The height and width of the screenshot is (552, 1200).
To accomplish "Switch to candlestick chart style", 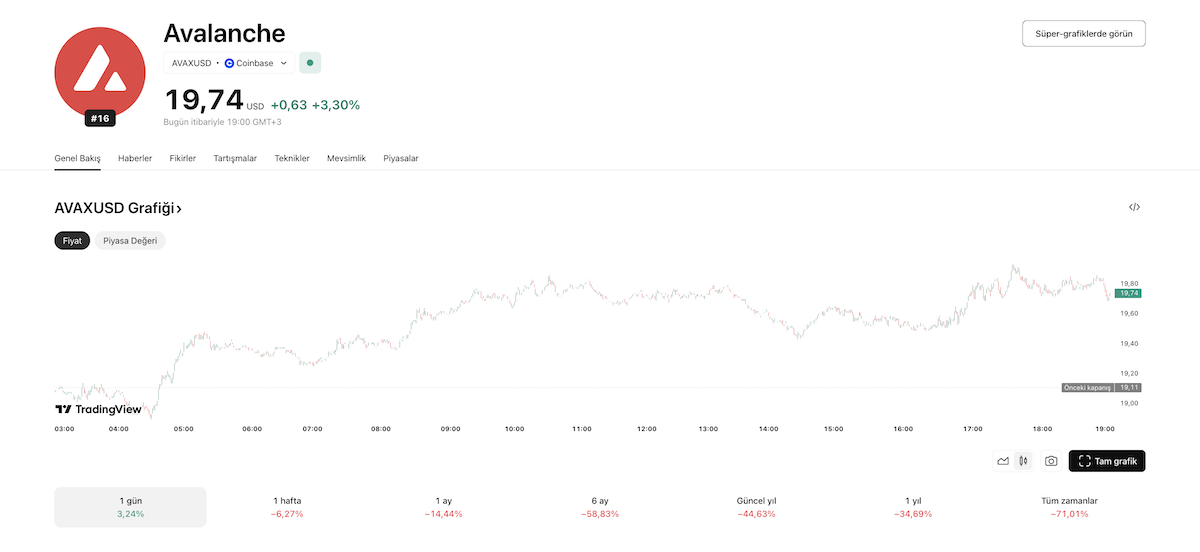I will click(1023, 461).
